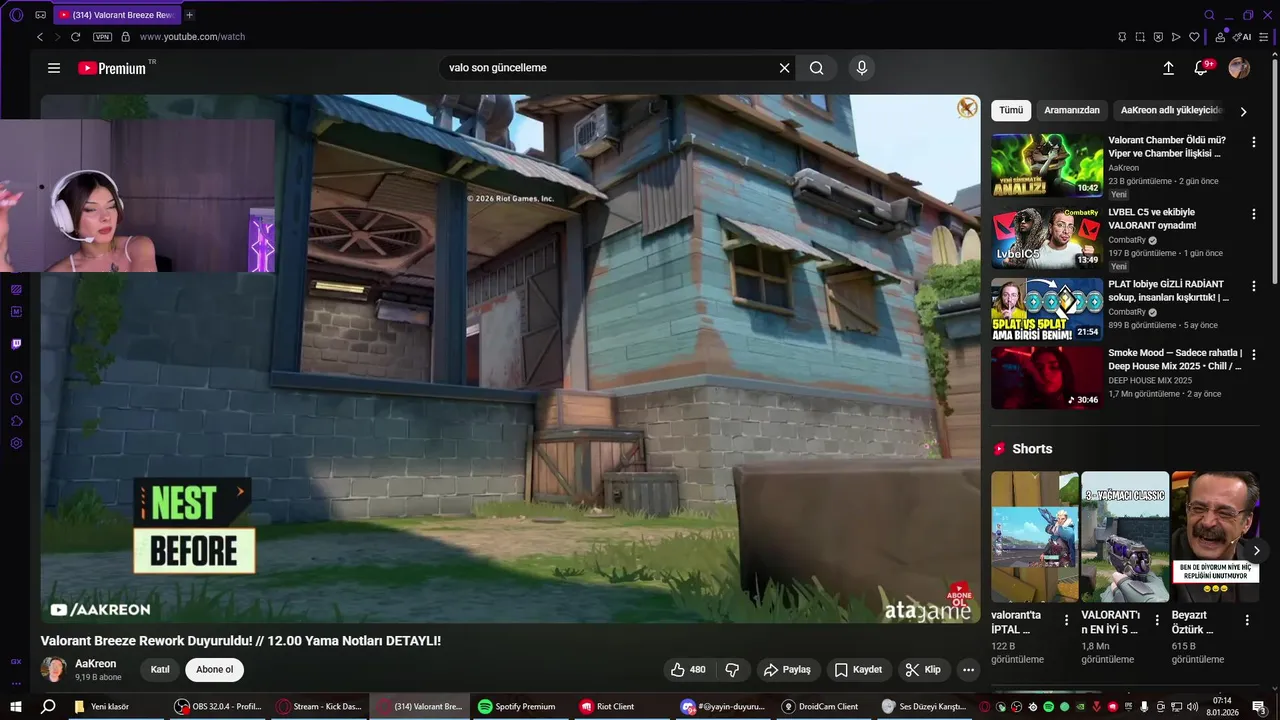Screen dimensions: 1280x720
Task: Take a snapshot with the capture icon
Action: point(1140,37)
